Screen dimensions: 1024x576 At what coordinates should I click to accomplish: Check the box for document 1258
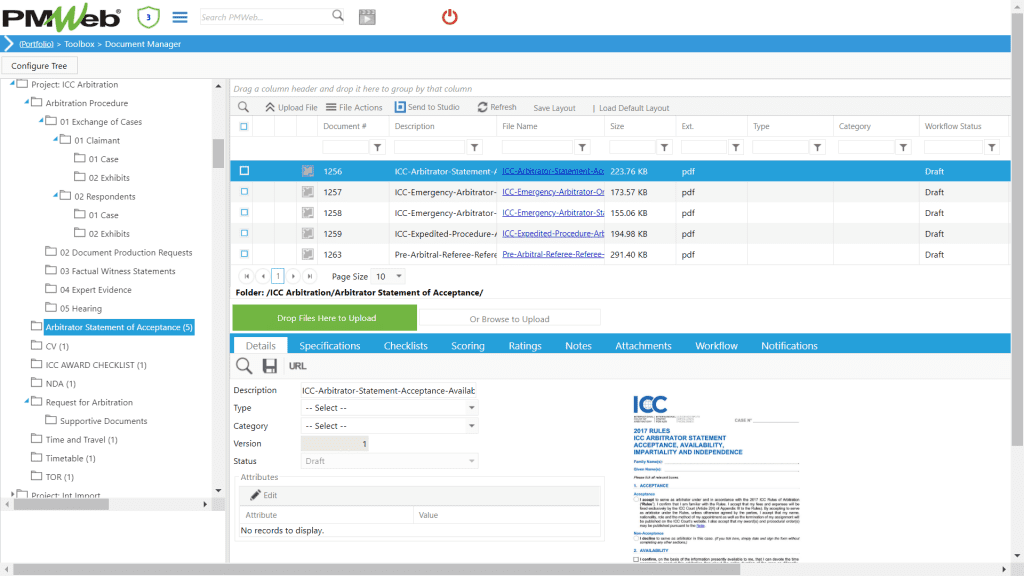pyautogui.click(x=244, y=212)
